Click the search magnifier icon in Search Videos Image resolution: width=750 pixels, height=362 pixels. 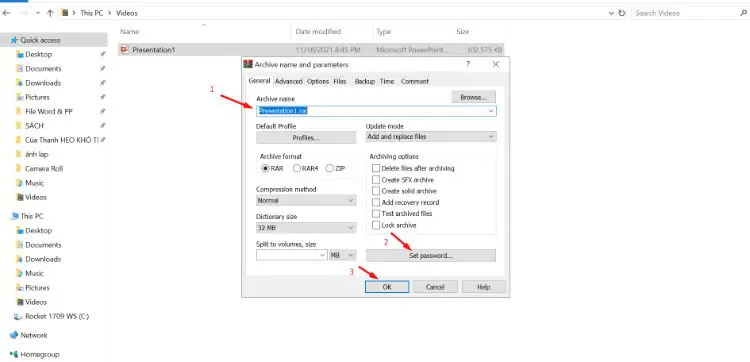(x=743, y=13)
